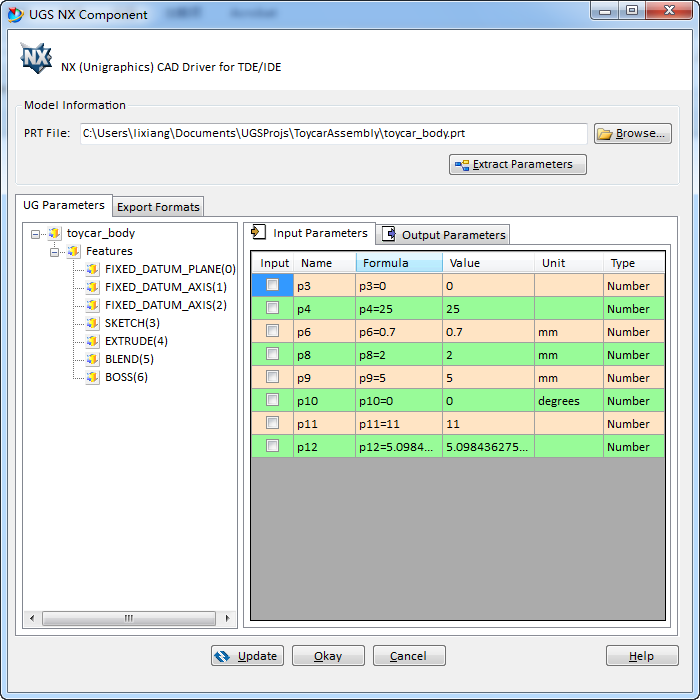Sort by the Value column header
The height and width of the screenshot is (700, 700).
488,263
